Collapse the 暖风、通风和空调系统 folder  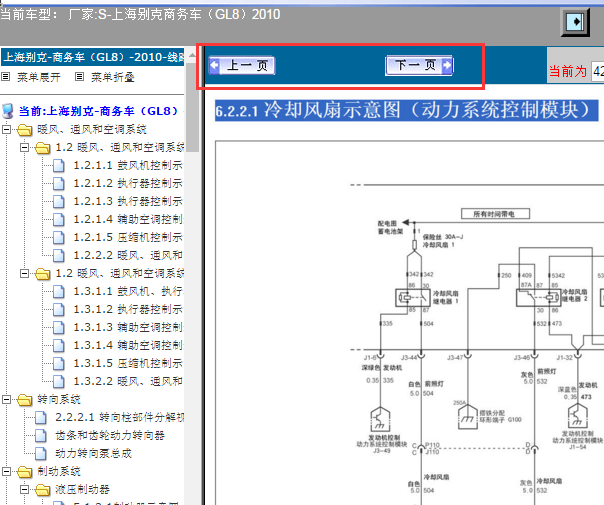tap(7, 129)
